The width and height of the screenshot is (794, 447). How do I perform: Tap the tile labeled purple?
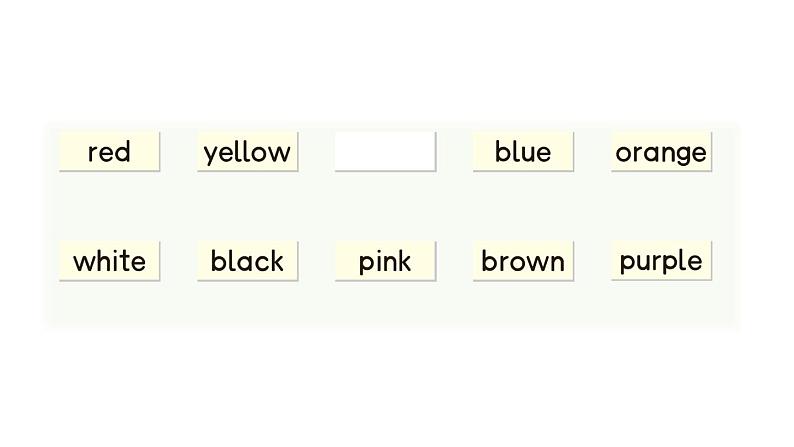tap(661, 261)
